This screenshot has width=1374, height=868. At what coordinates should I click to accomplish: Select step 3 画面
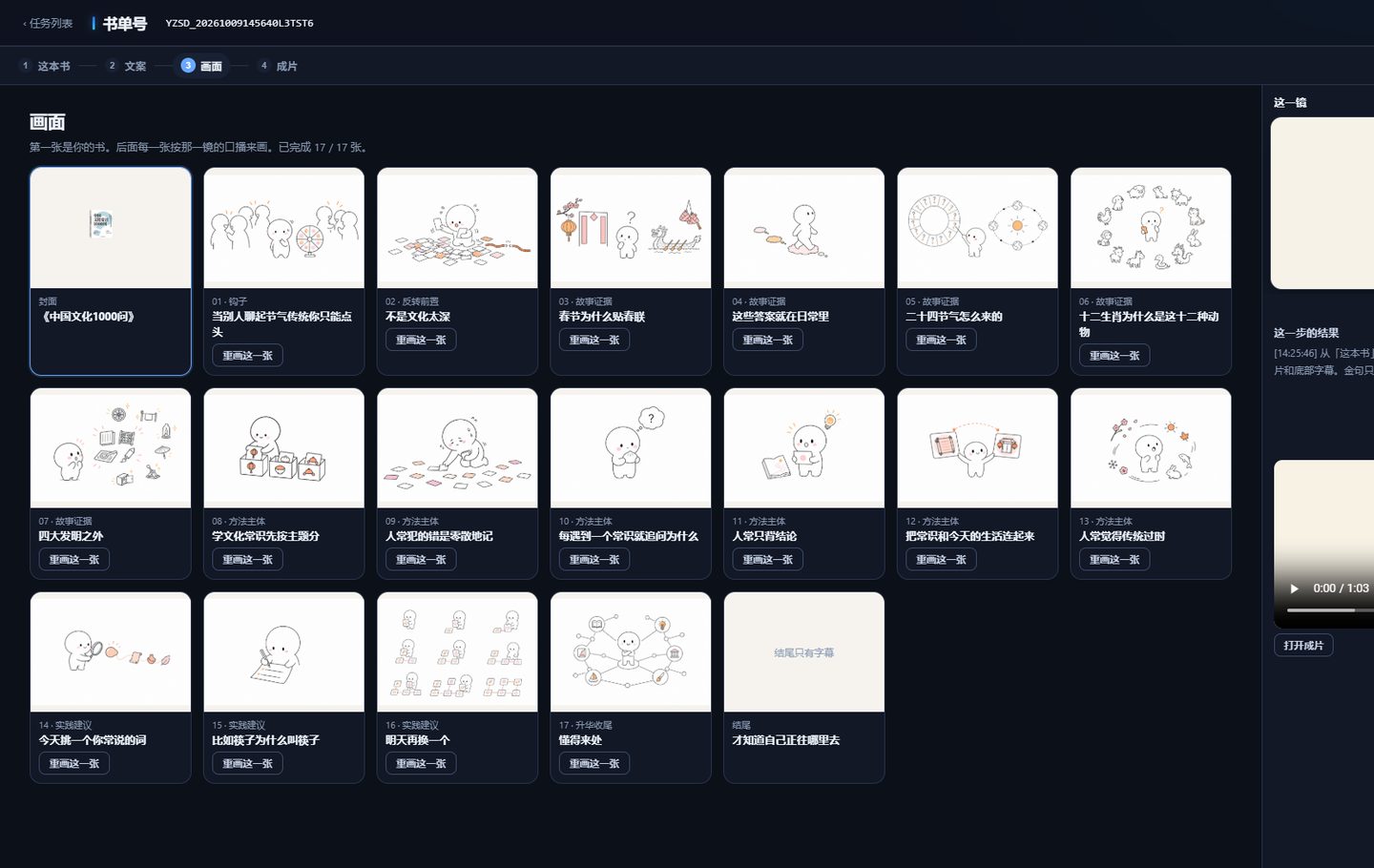tap(202, 66)
